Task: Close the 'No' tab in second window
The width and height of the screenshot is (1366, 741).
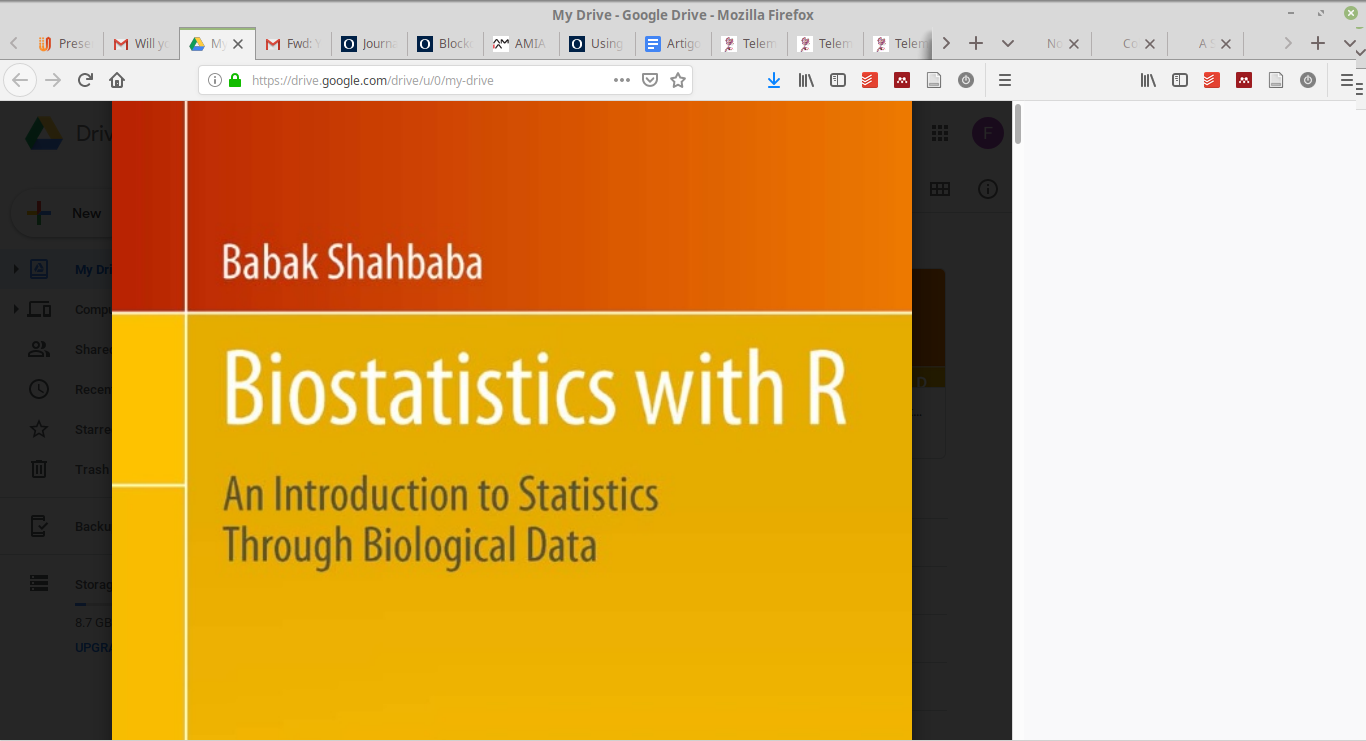Action: (x=1074, y=44)
